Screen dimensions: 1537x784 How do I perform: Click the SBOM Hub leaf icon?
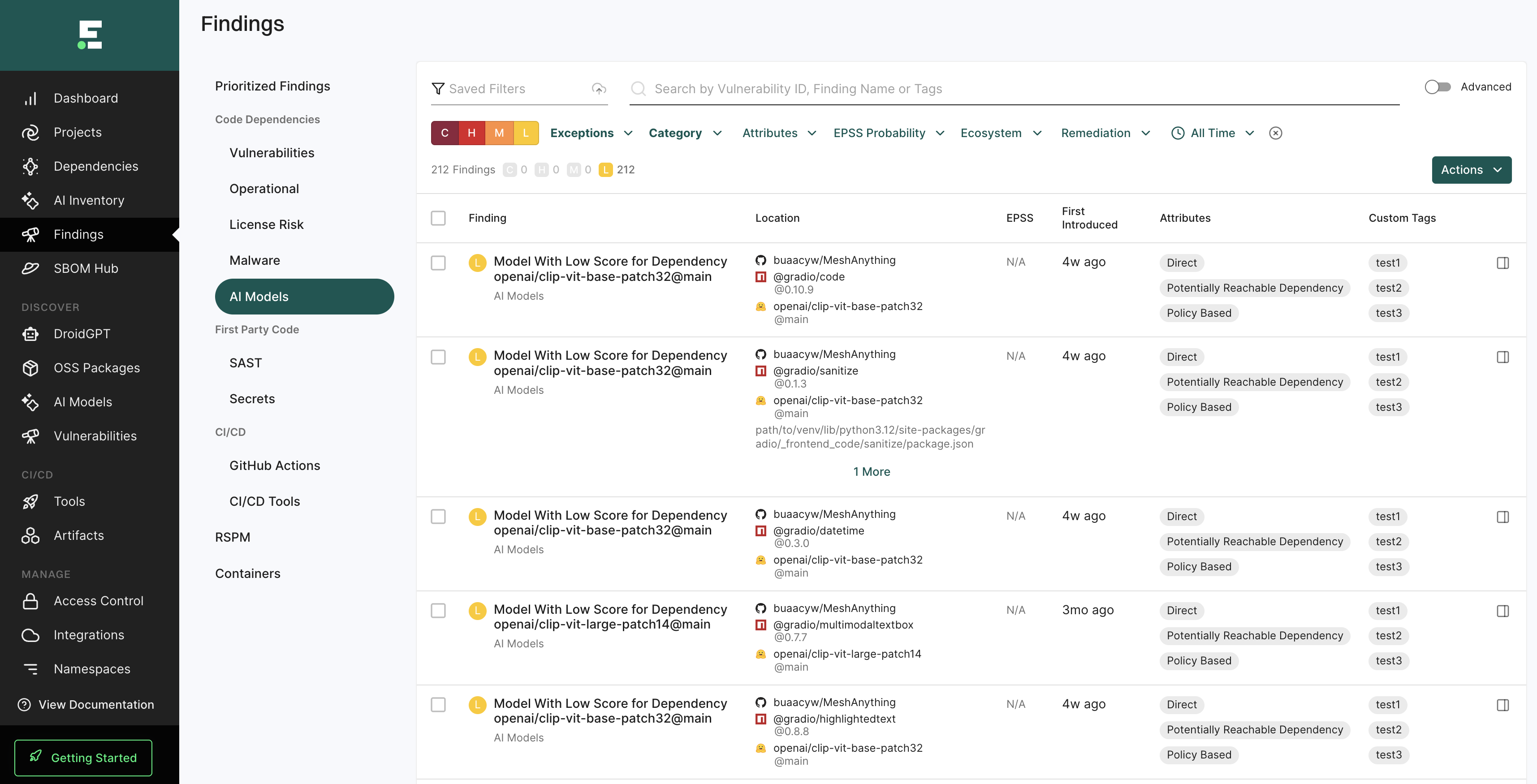click(x=30, y=268)
